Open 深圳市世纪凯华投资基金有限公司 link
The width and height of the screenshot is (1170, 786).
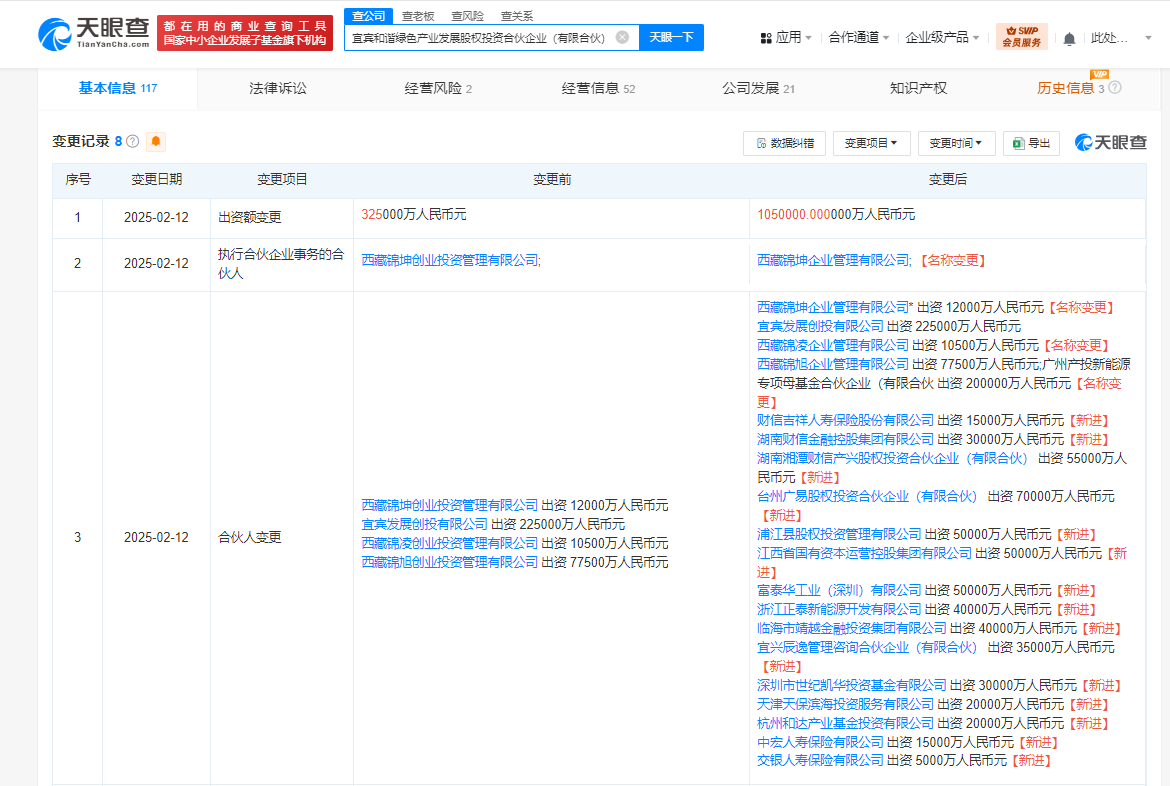(x=851, y=684)
